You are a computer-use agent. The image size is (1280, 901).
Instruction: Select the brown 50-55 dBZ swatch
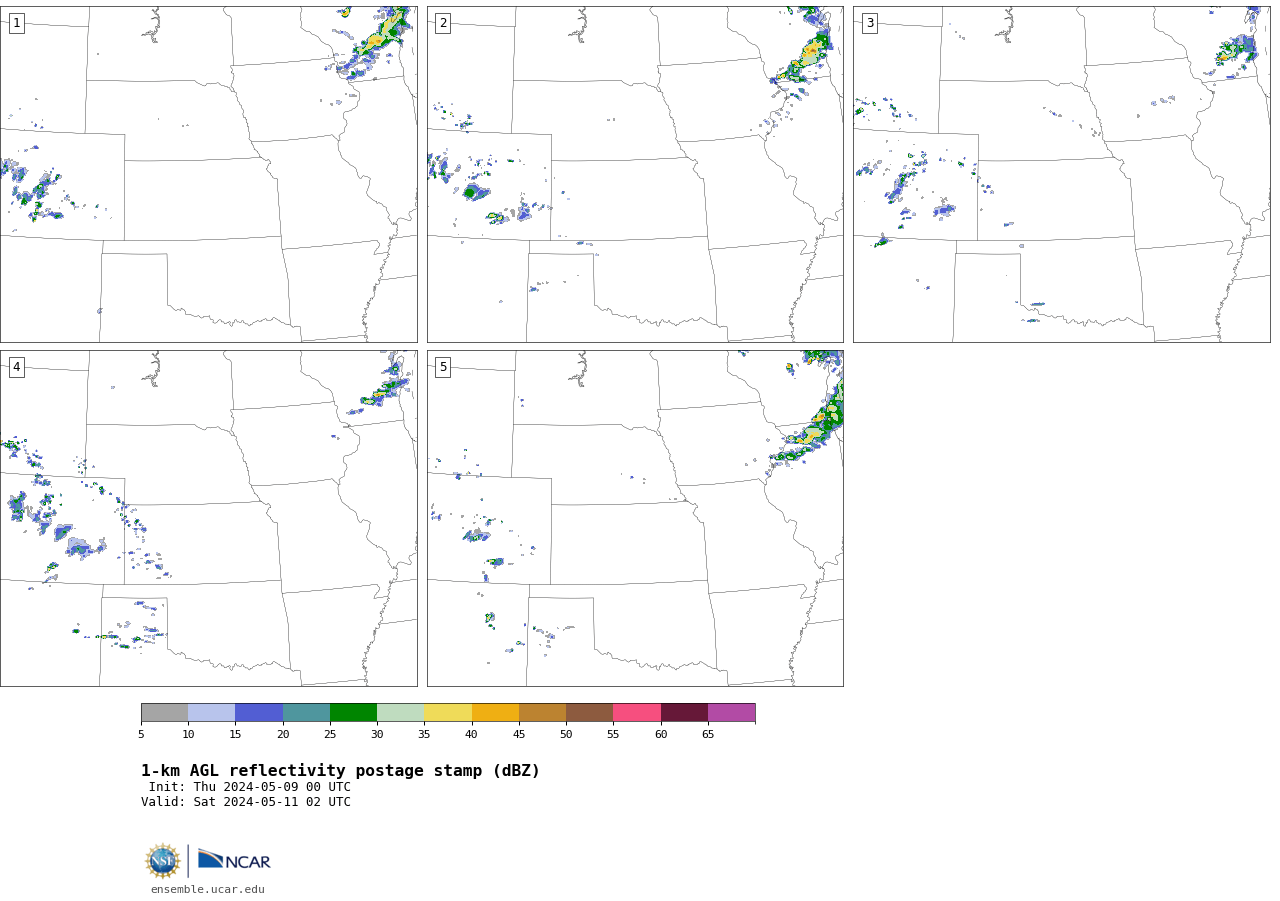coord(590,713)
